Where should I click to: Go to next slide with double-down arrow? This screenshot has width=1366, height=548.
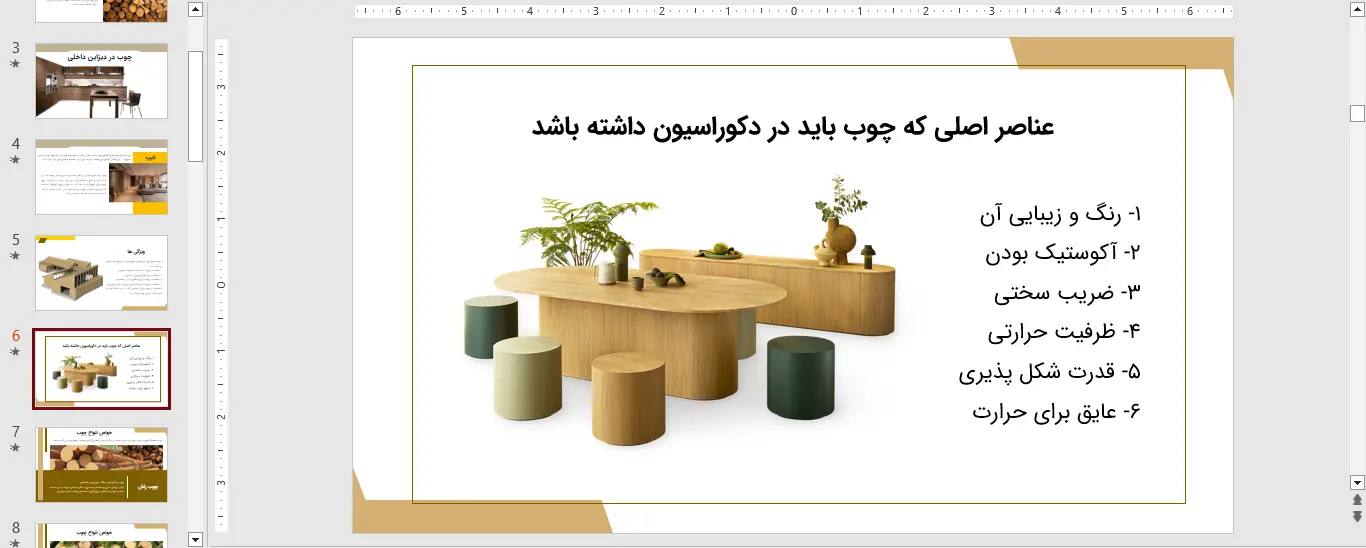[x=1357, y=516]
